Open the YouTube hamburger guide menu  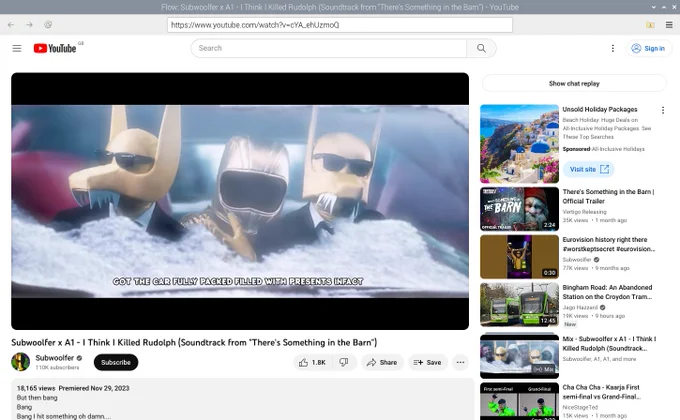[x=16, y=48]
